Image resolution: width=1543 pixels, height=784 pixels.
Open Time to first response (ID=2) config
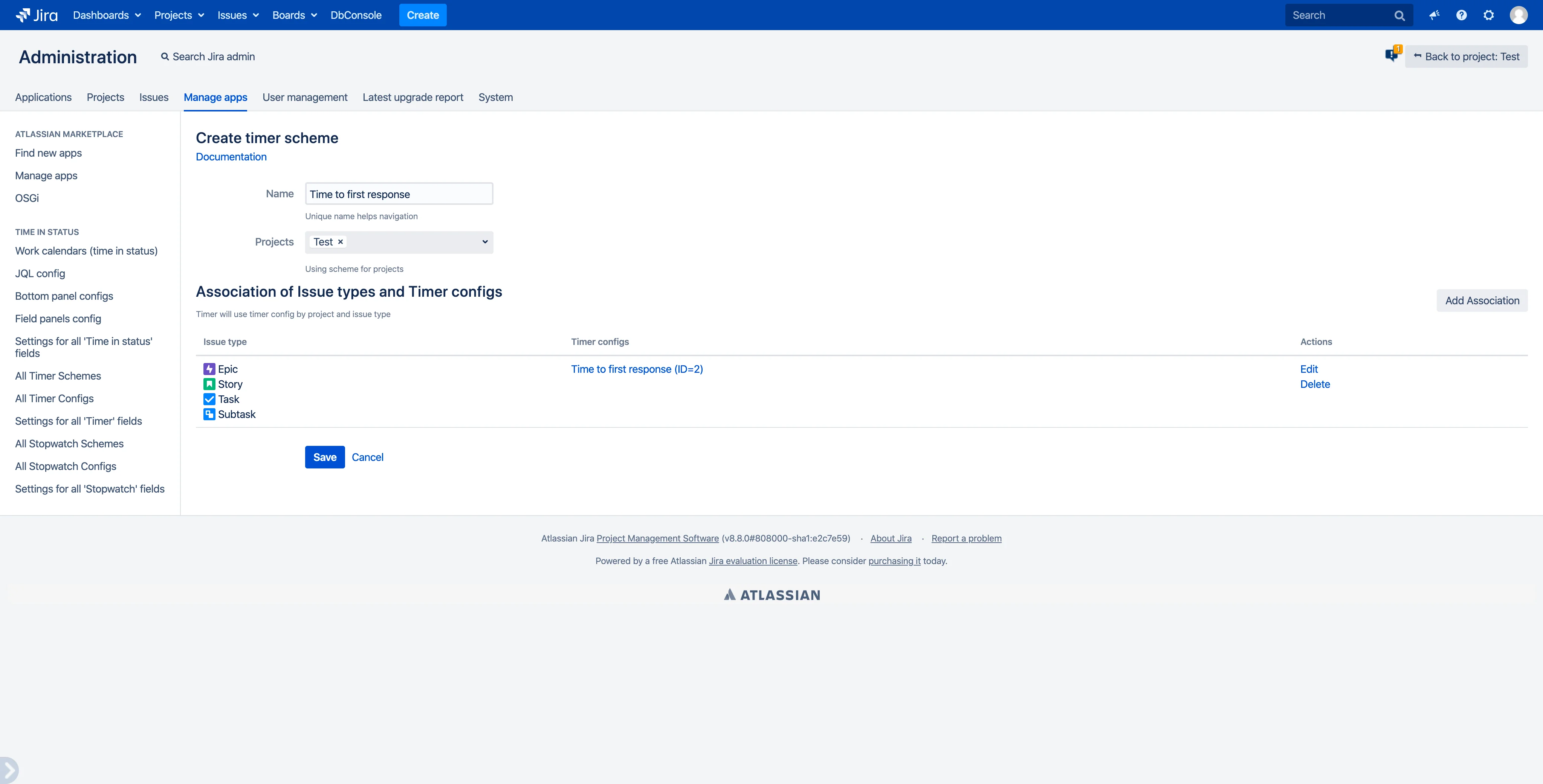tap(637, 369)
